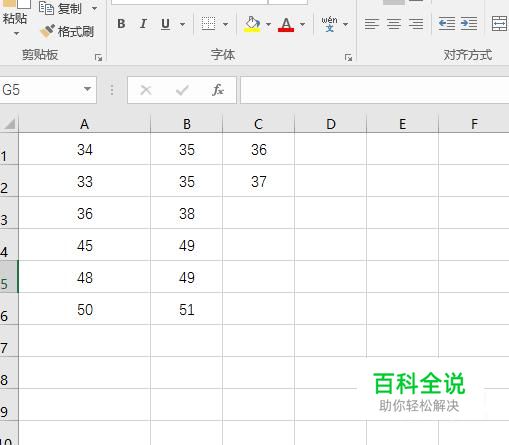The height and width of the screenshot is (445, 509).
Task: Toggle Bold formatting
Action: [121, 24]
